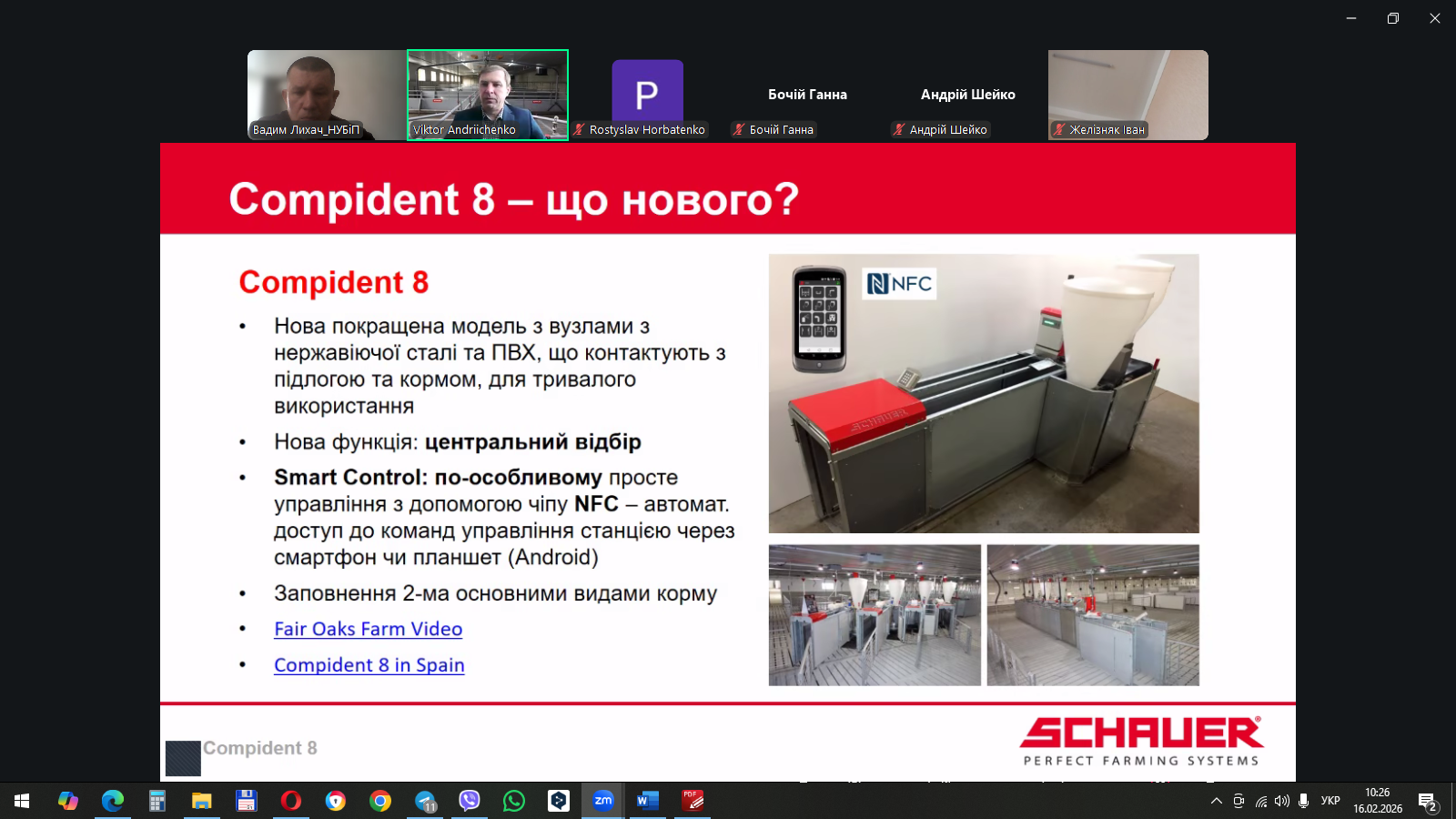
Task: Click the muted mic icon for Желізняк Іван
Action: pyautogui.click(x=1059, y=129)
